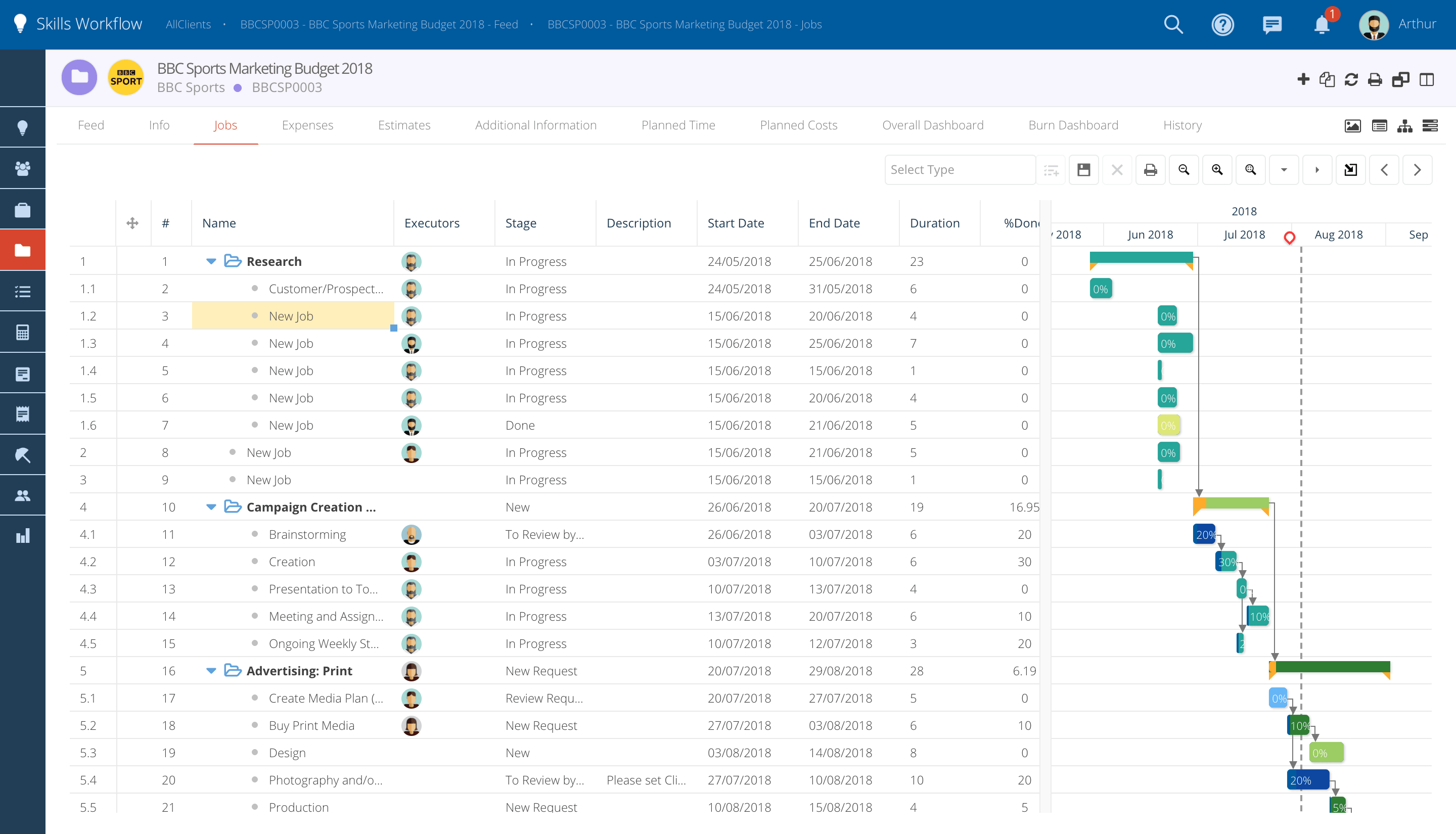Click the AllClients breadcrumb link
1456x834 pixels.
(188, 25)
